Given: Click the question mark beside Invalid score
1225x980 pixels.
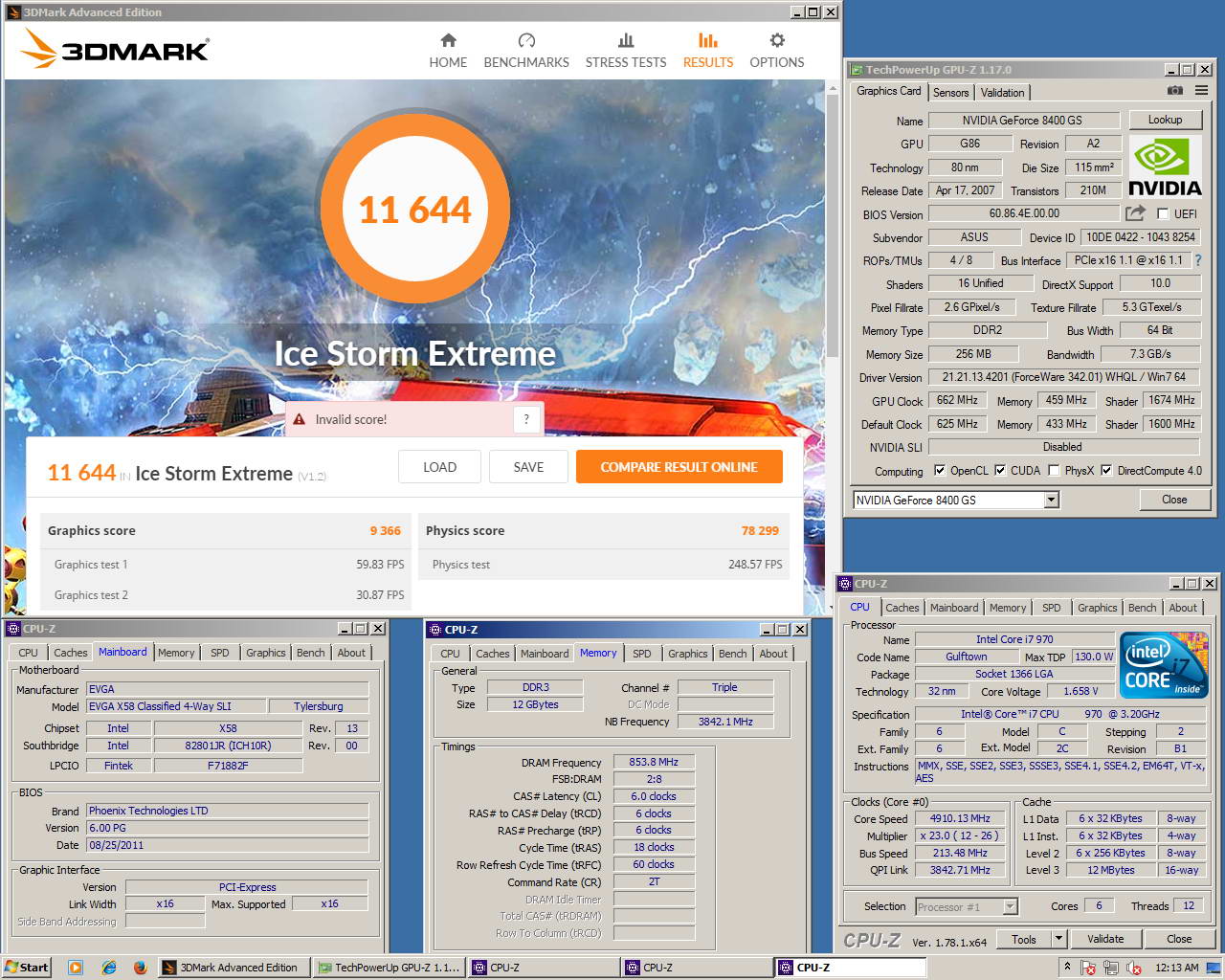Looking at the screenshot, I should (526, 419).
